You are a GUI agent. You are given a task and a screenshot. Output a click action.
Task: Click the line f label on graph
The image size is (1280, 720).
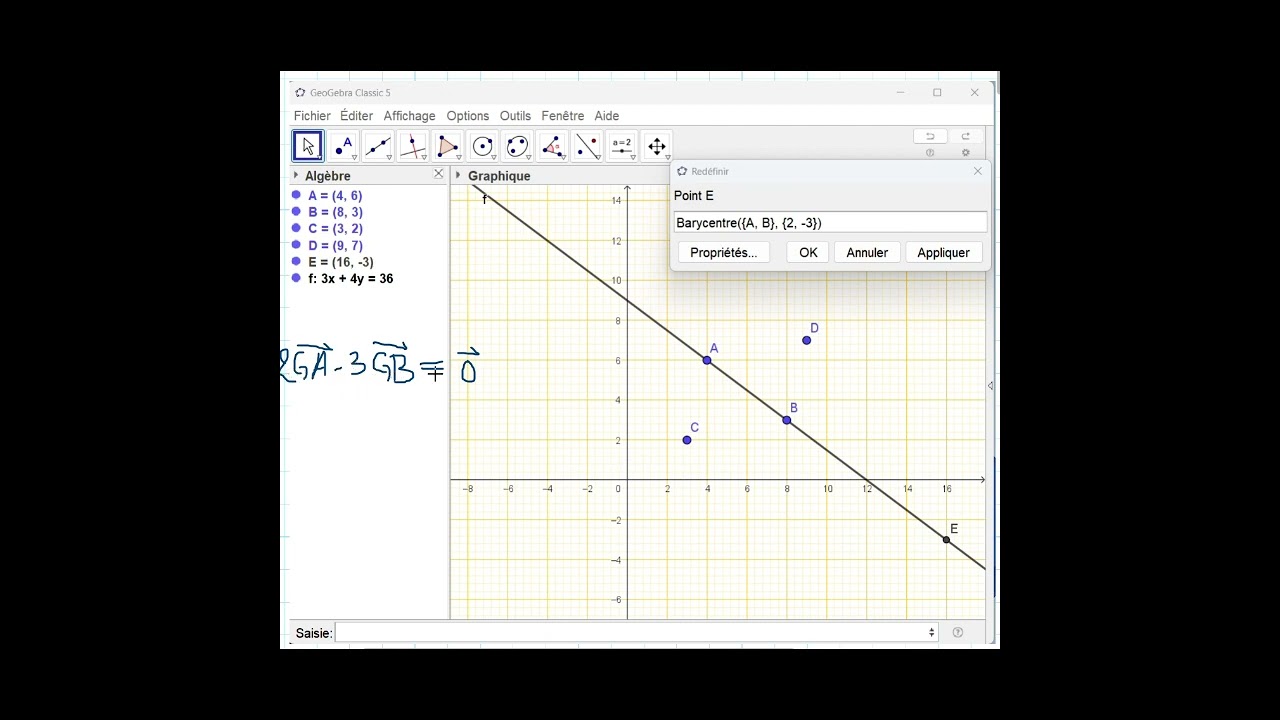click(485, 200)
